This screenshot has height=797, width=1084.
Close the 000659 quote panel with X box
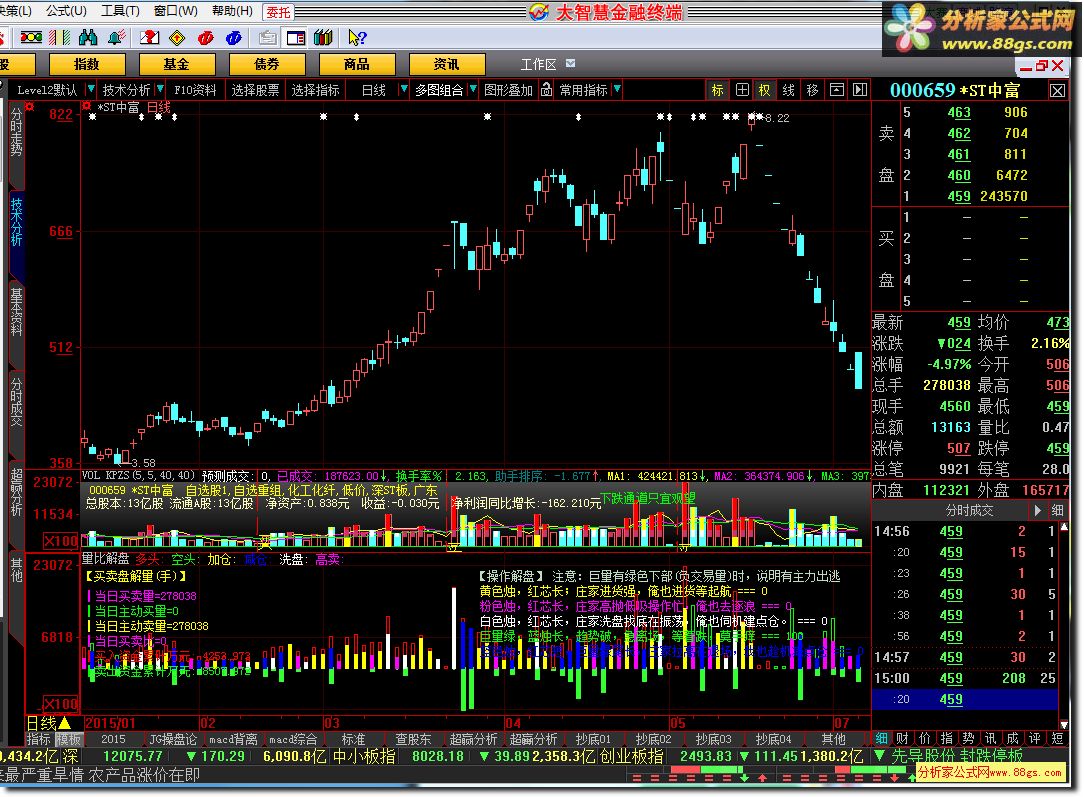1058,91
